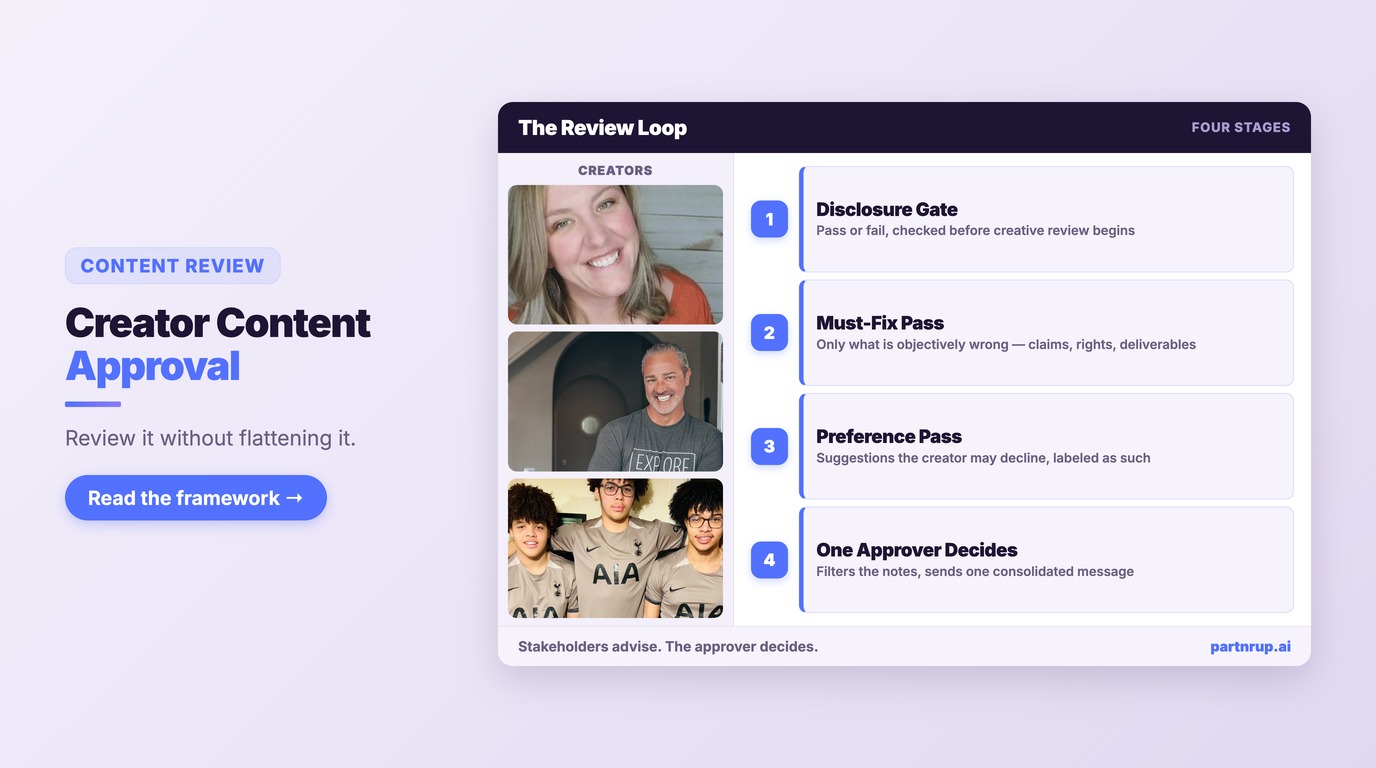
Task: Click the Read the framework button
Action: (196, 498)
